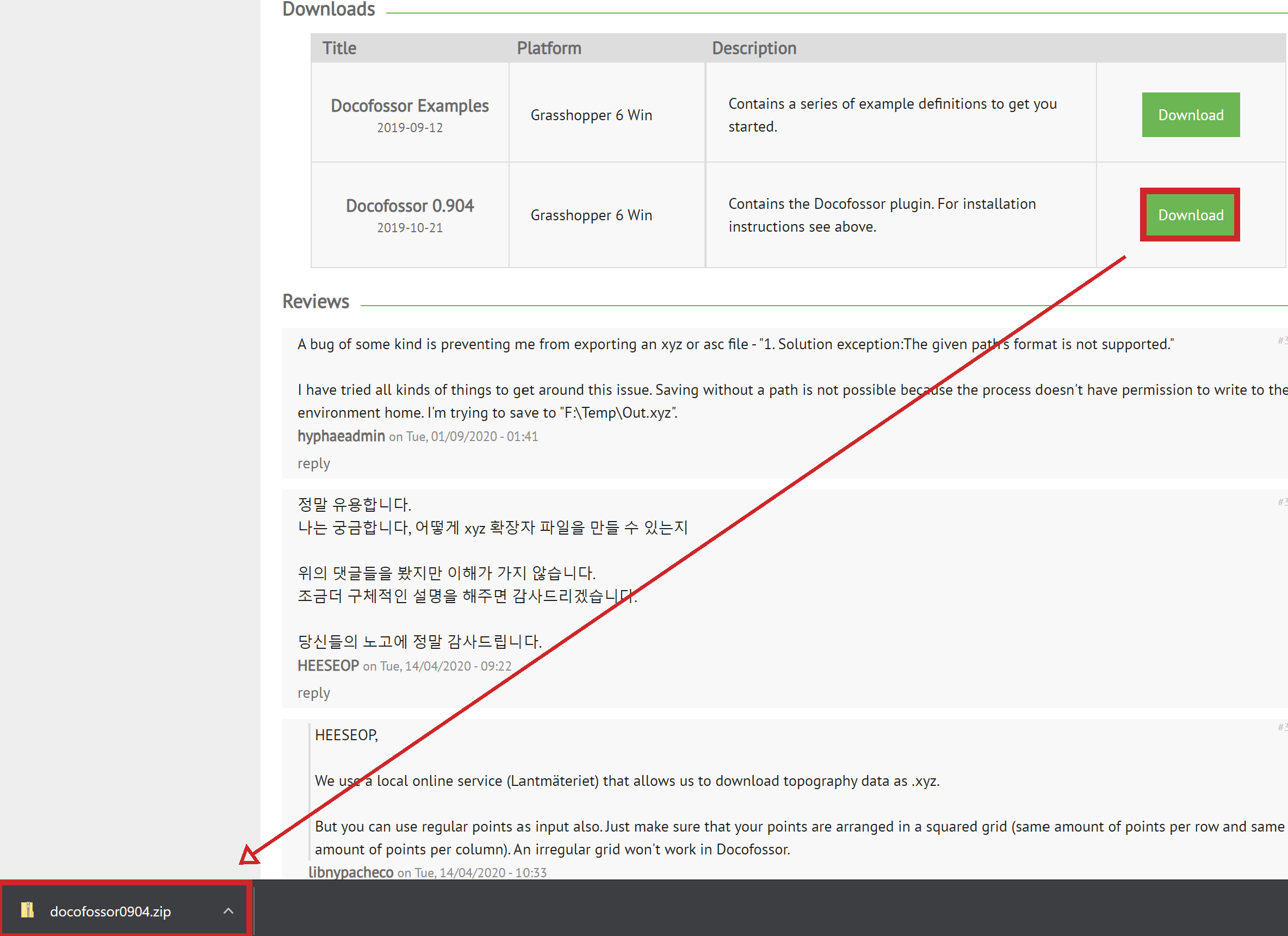Click Grasshopper 6 Win in Examples row
Viewport: 1288px width, 936px height.
(591, 115)
